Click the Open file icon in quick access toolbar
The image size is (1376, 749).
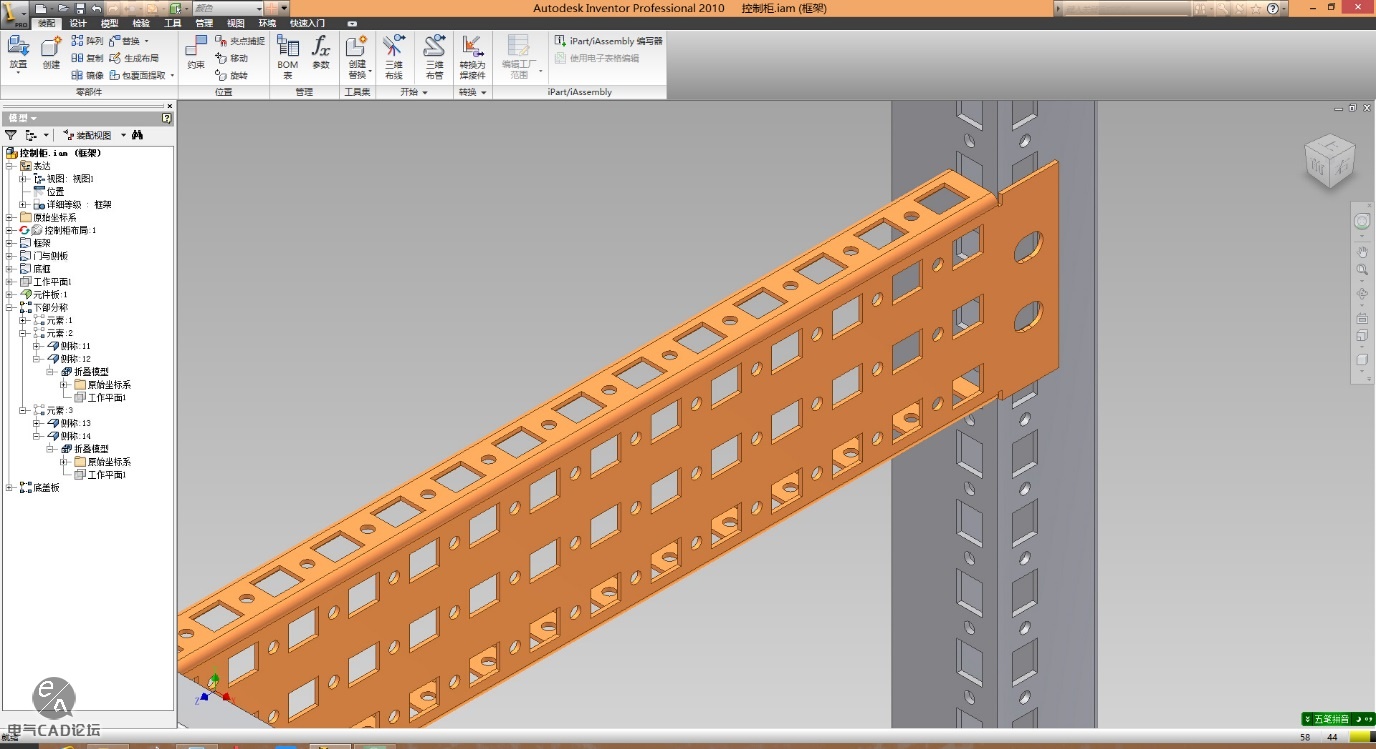tap(62, 8)
